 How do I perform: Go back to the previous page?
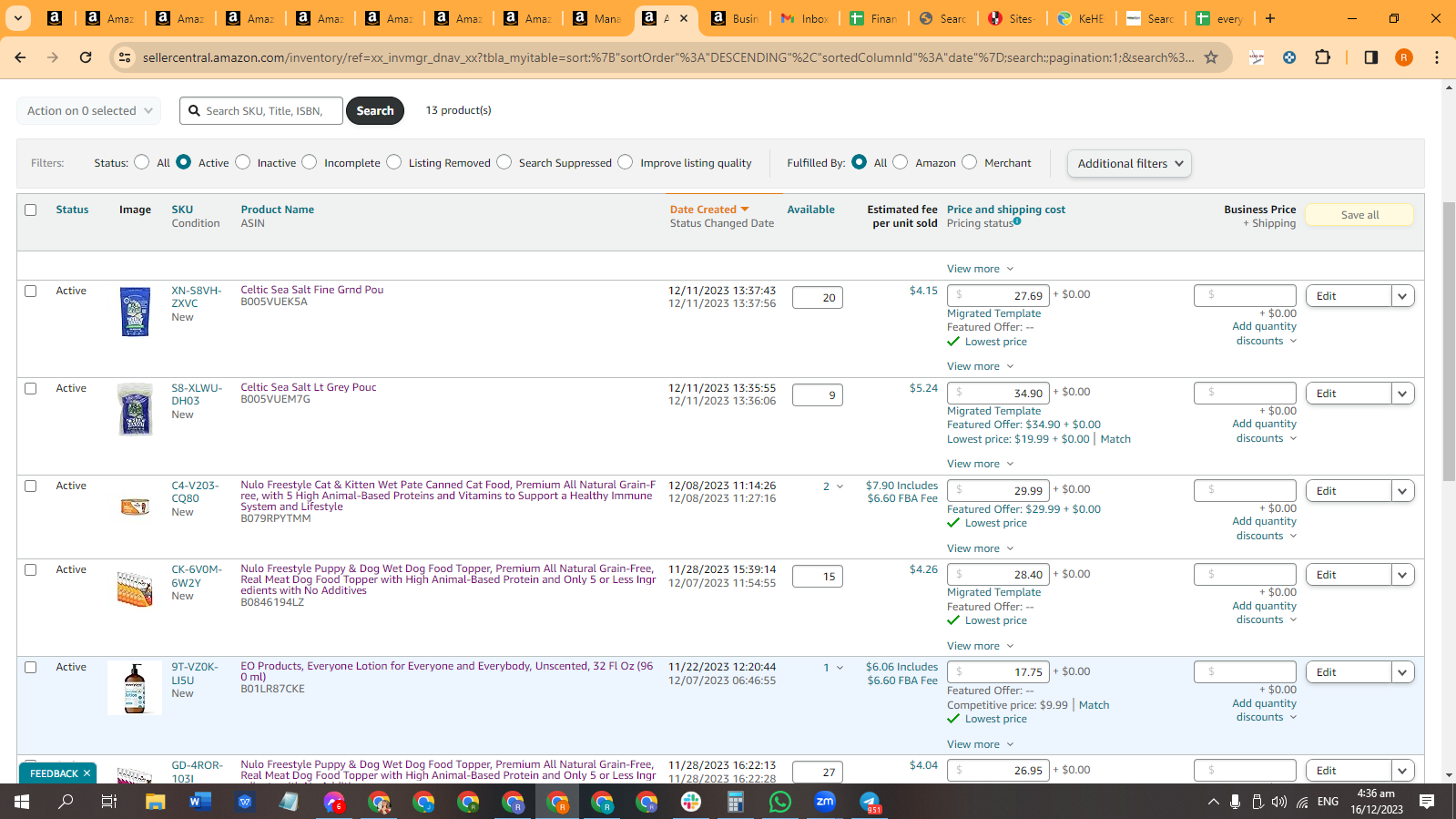20,57
